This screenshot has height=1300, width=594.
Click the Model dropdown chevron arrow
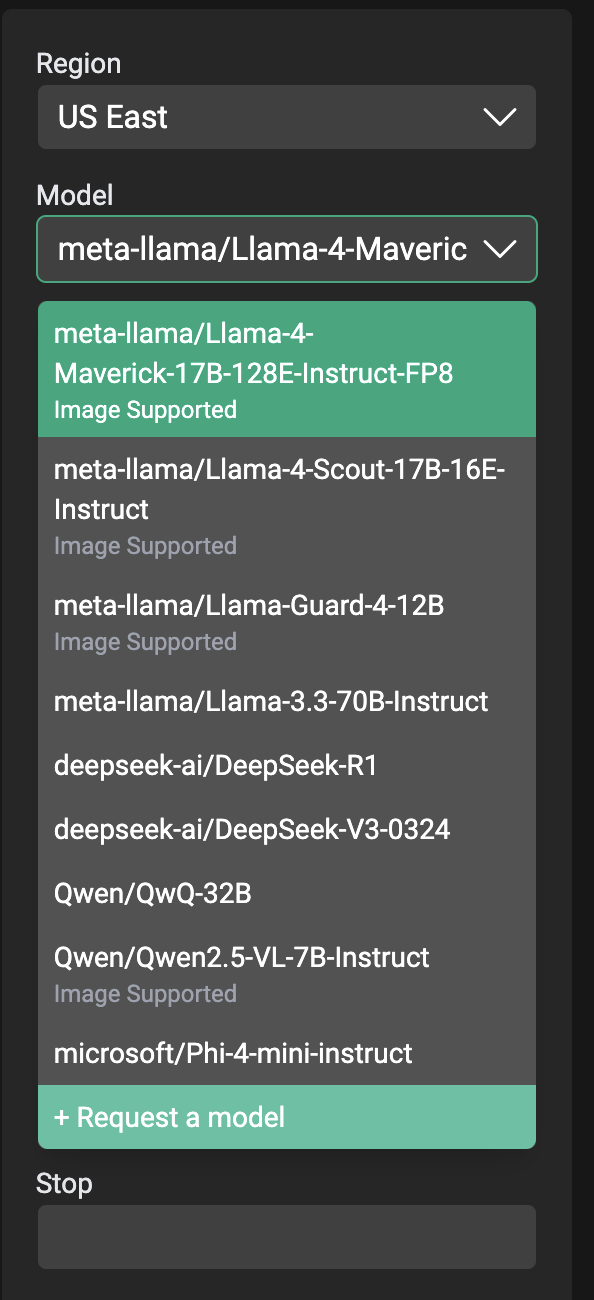pyautogui.click(x=498, y=249)
